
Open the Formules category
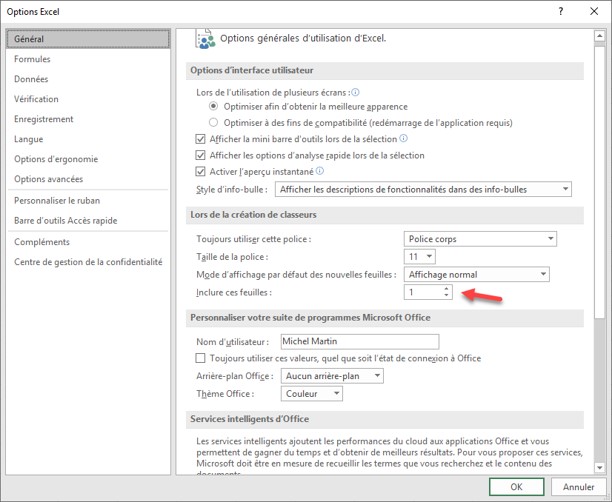(x=88, y=59)
